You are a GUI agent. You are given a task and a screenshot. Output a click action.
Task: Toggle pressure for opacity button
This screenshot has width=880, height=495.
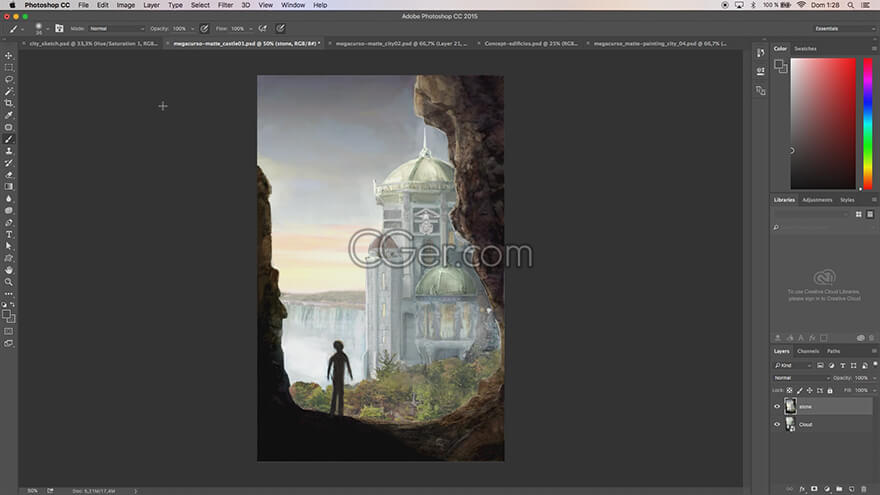click(204, 28)
